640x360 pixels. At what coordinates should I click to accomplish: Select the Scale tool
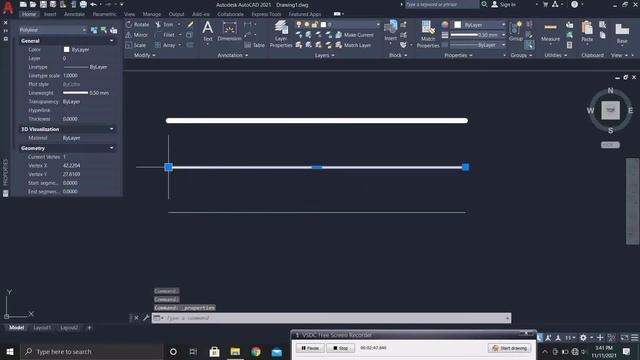coord(136,45)
